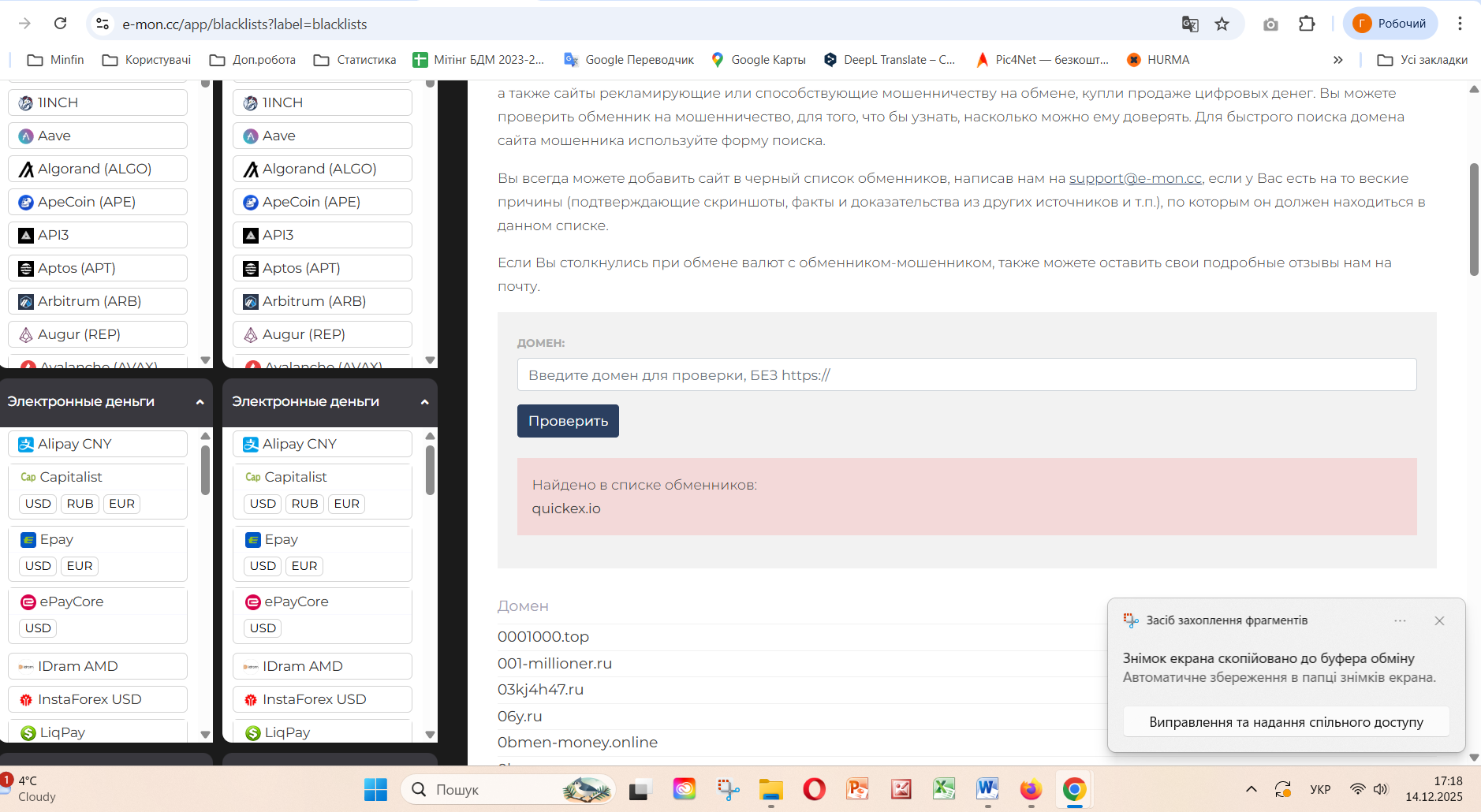
Task: Open site information icon in address bar
Action: click(x=103, y=24)
